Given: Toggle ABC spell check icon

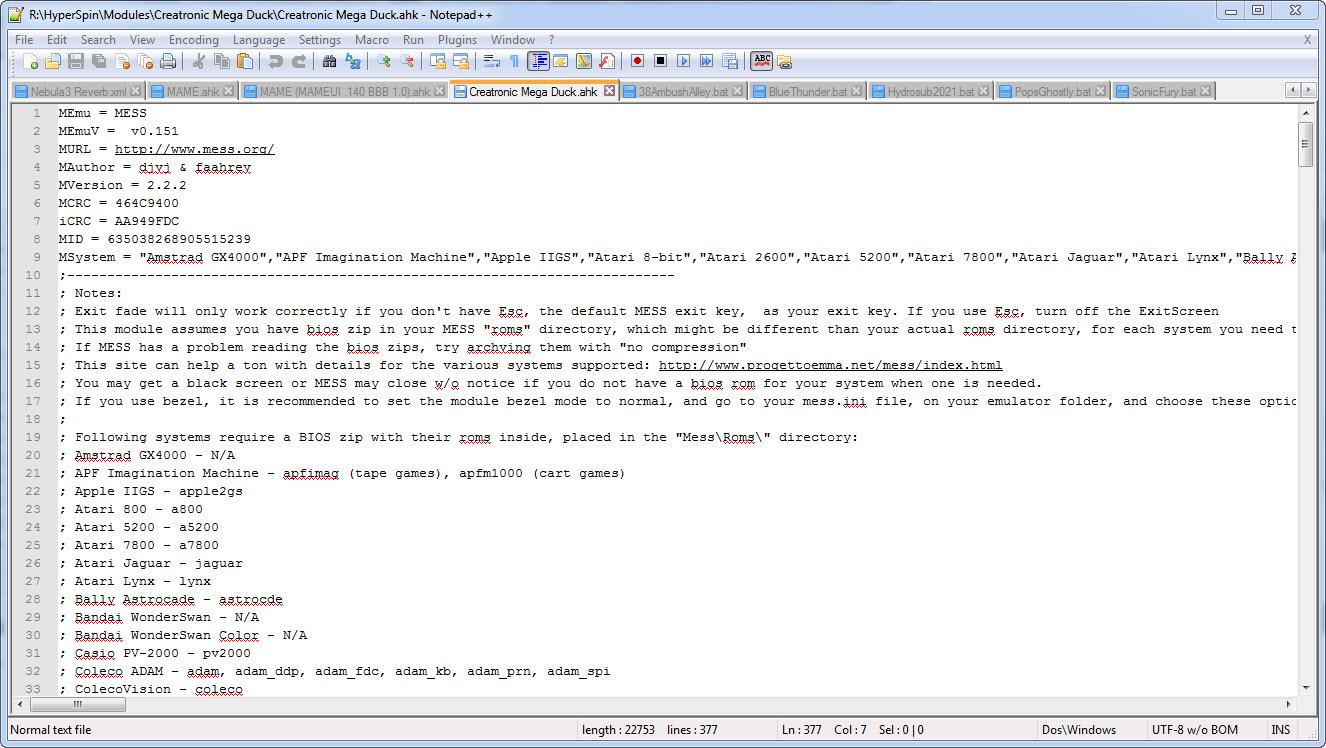Looking at the screenshot, I should tap(763, 61).
